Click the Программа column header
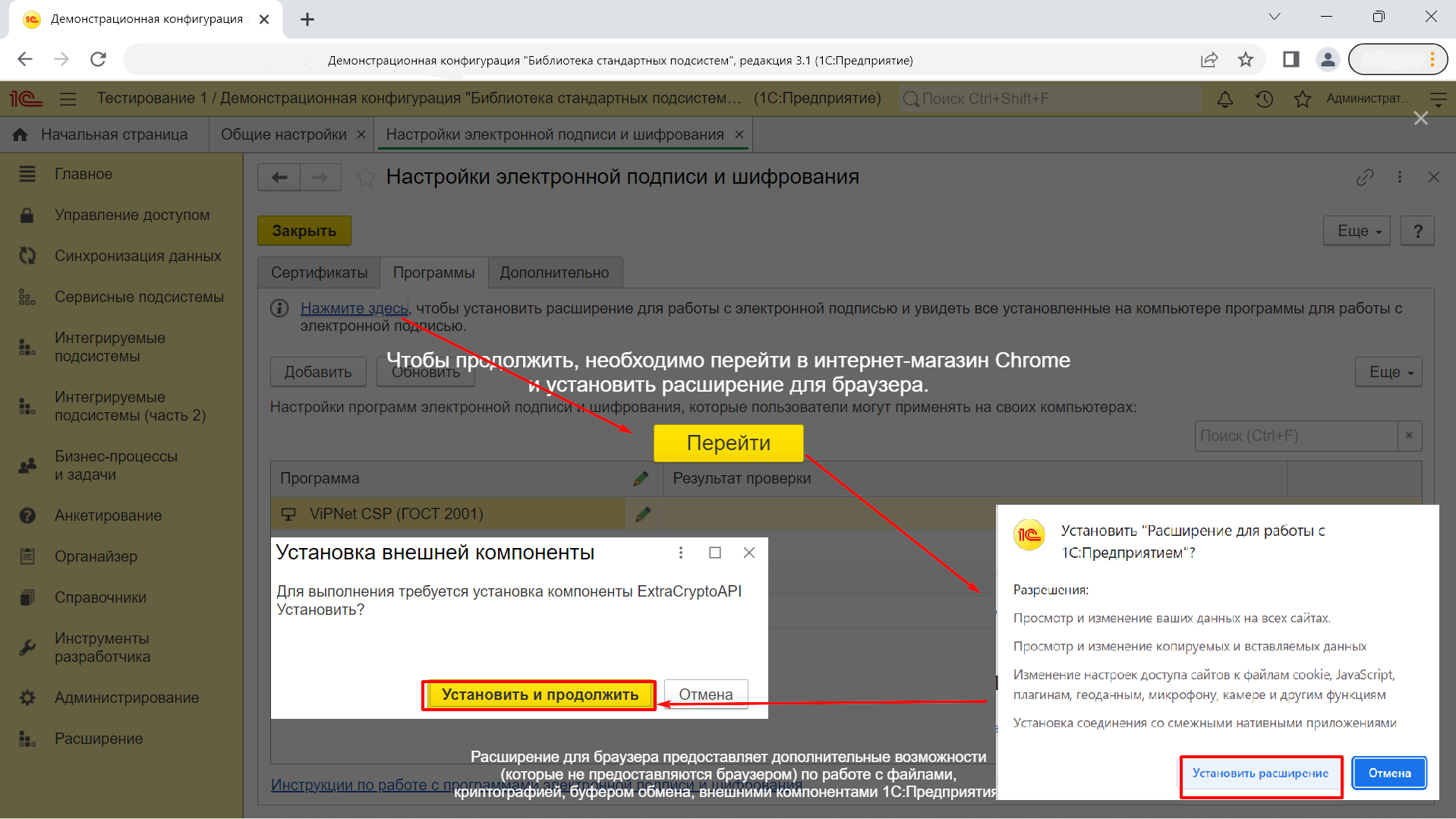The height and width of the screenshot is (819, 1456). [448, 478]
